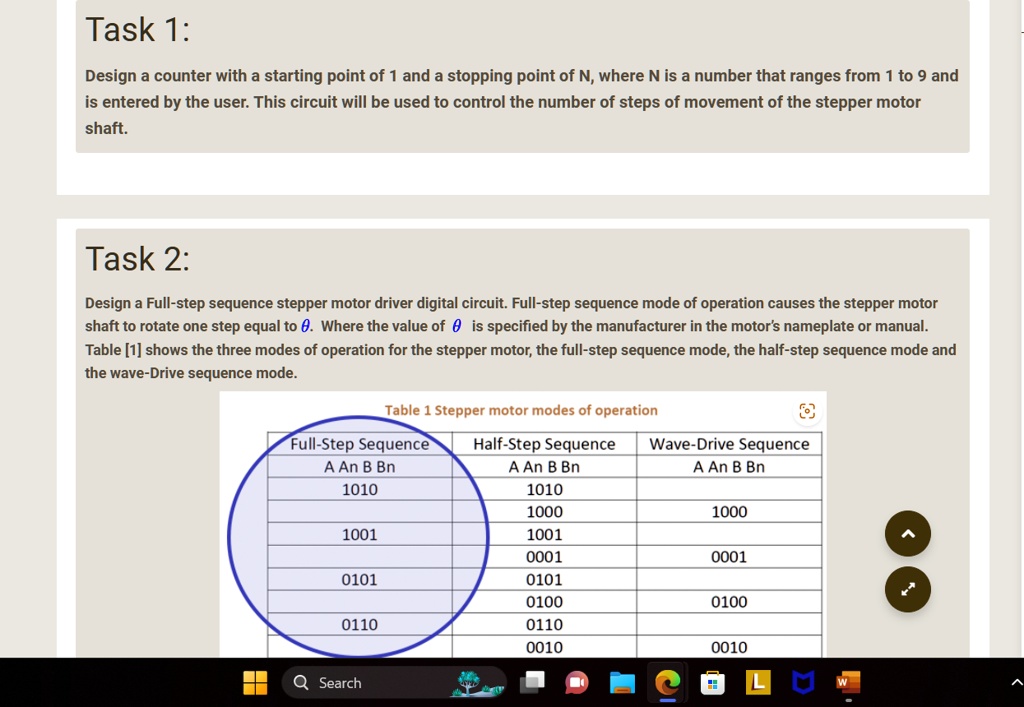Click 0001 in the Half-Step column

[x=545, y=557]
